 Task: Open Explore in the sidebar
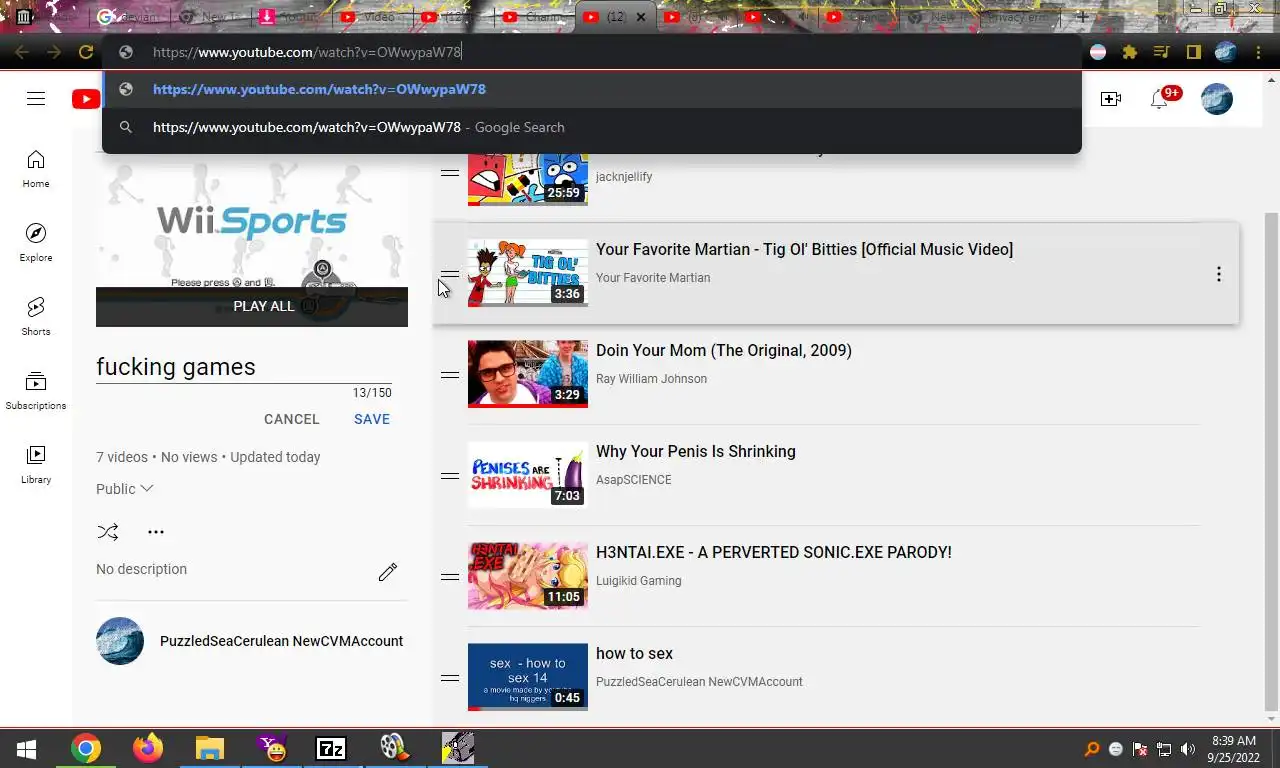(x=36, y=243)
